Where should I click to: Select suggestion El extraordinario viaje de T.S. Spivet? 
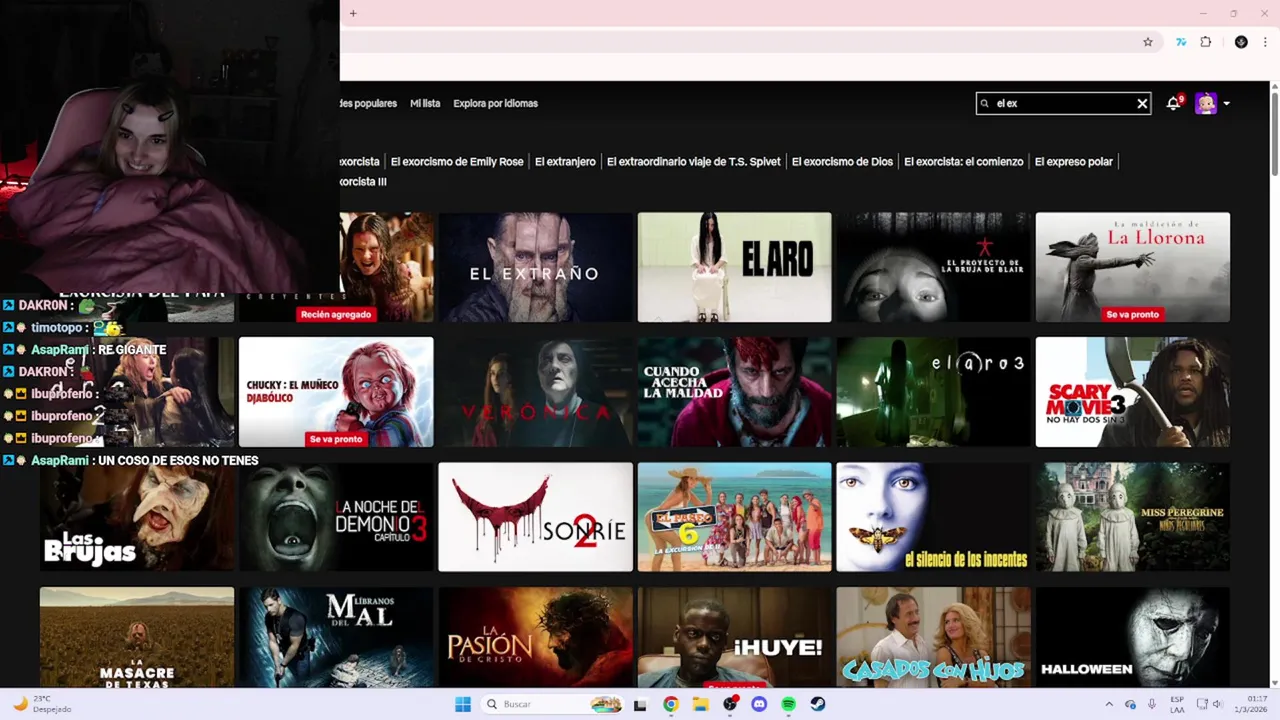694,161
